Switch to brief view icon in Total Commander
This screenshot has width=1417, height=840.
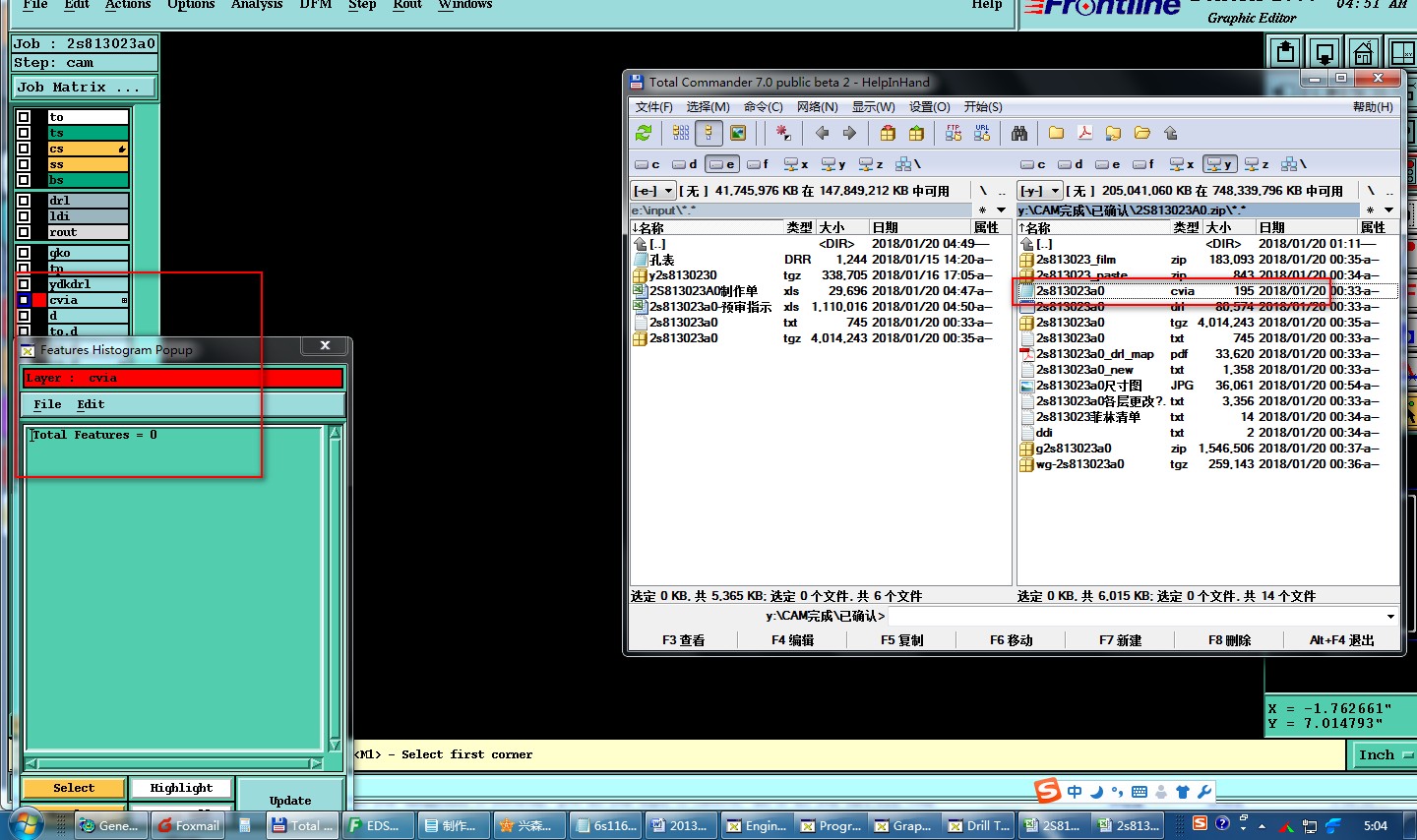pos(681,133)
